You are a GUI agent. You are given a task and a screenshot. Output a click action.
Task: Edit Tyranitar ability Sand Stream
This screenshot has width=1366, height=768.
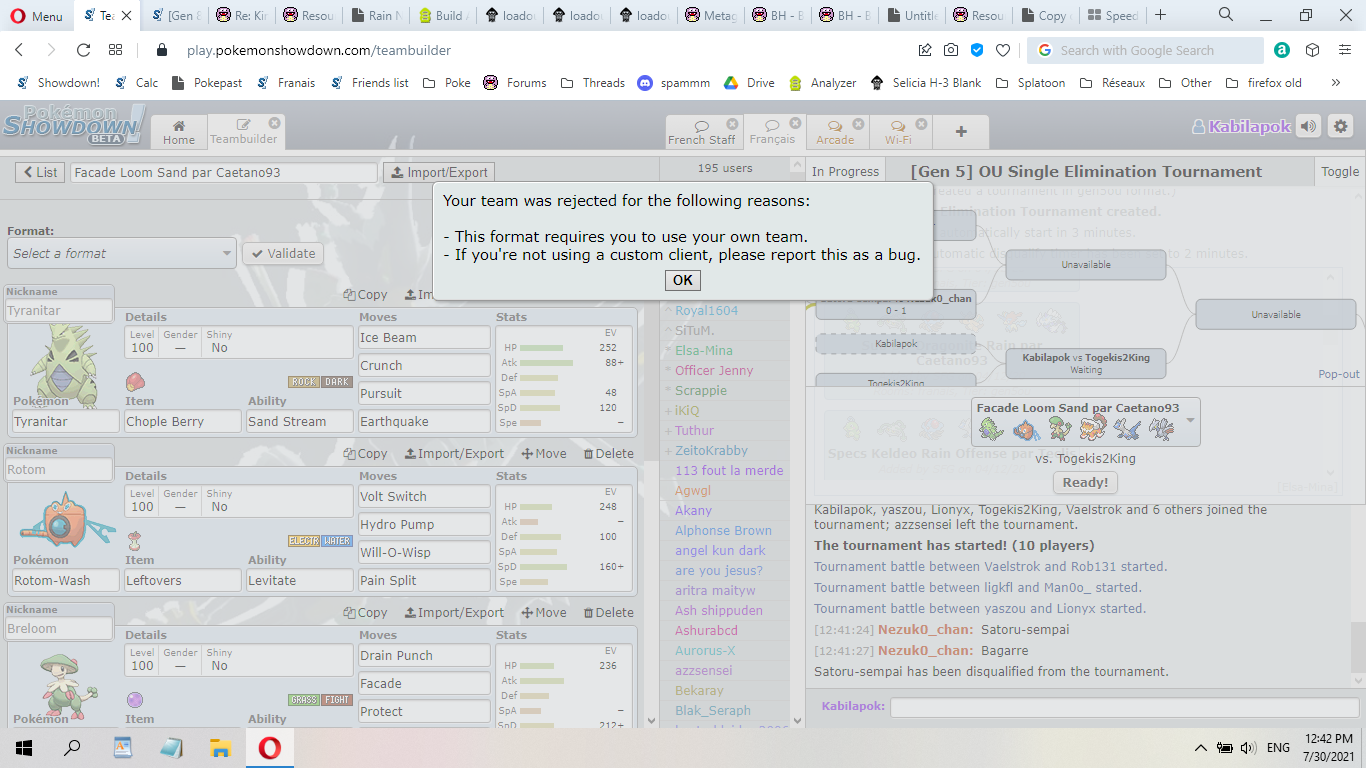pyautogui.click(x=300, y=421)
